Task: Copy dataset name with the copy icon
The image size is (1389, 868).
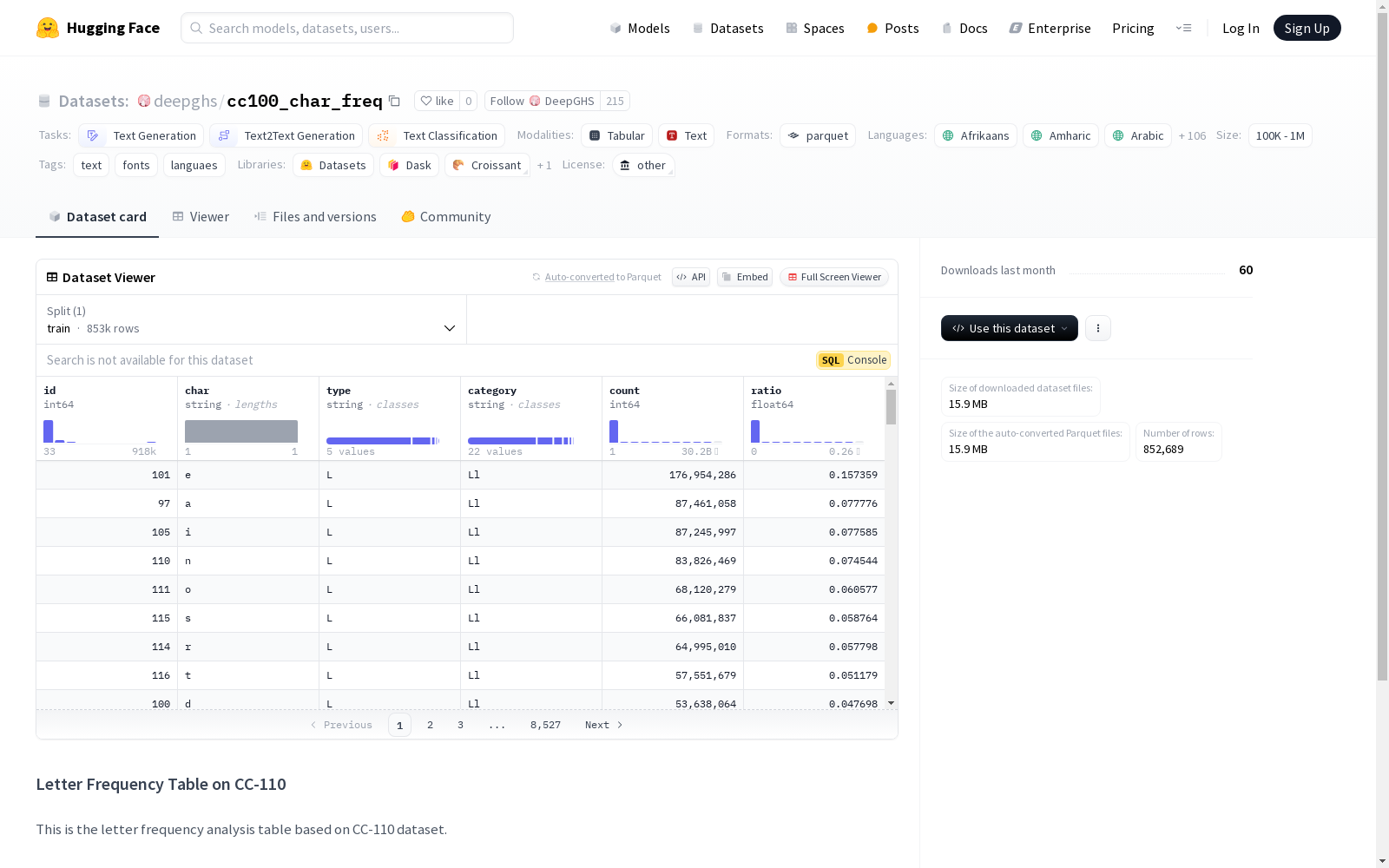Action: point(394,101)
